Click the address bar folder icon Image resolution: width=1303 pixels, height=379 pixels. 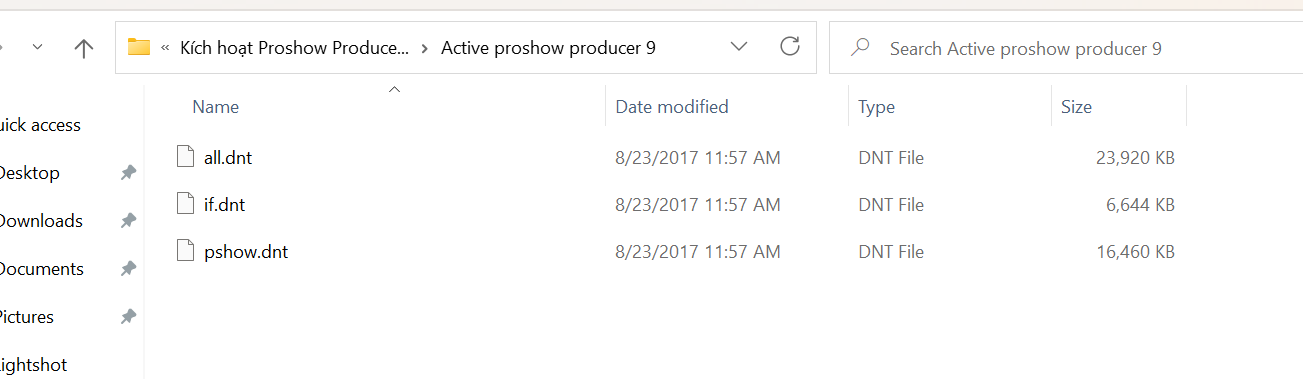tap(139, 48)
